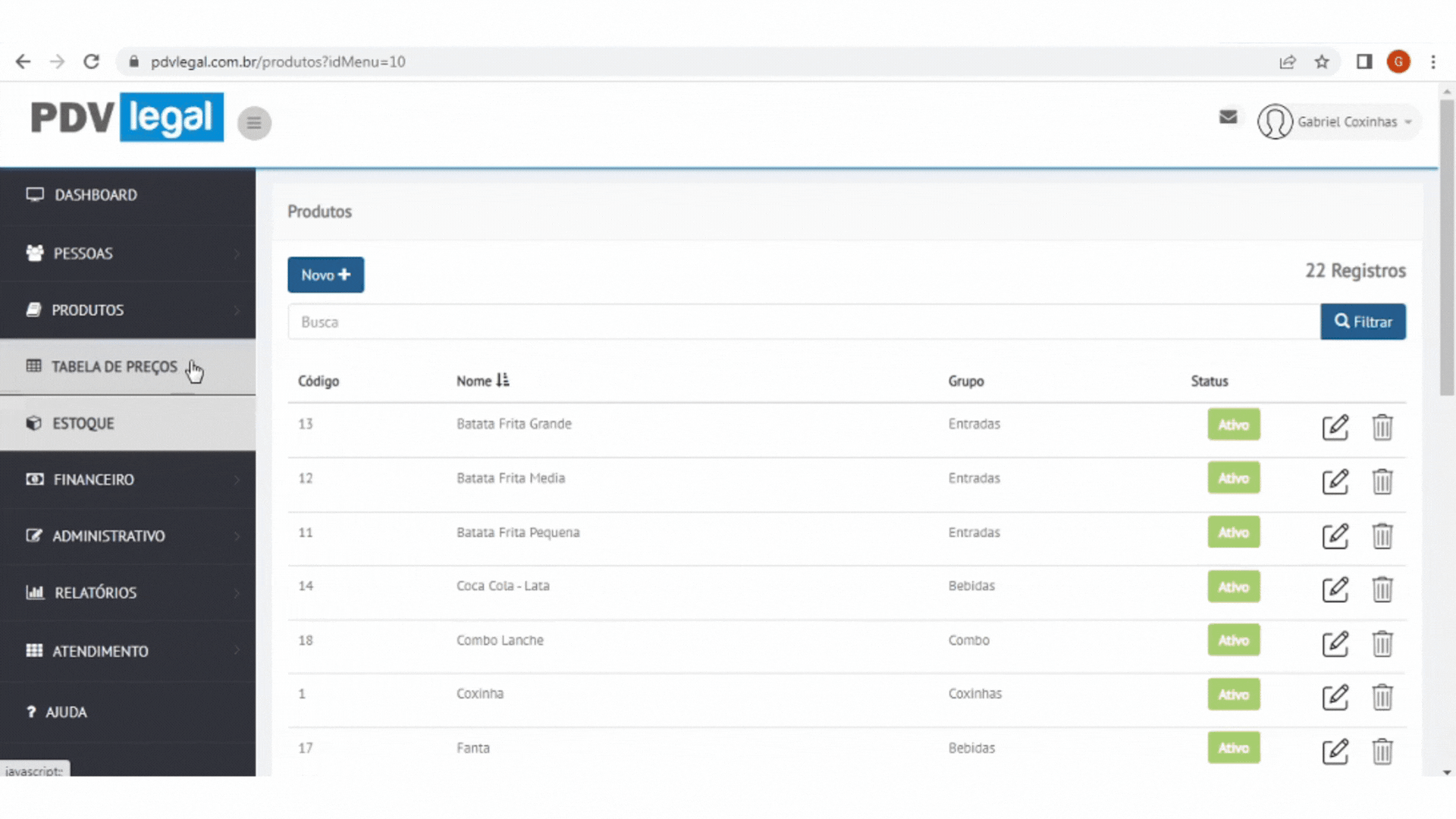Open the envelope messages icon
Viewport: 1456px width, 819px height.
[x=1228, y=117]
